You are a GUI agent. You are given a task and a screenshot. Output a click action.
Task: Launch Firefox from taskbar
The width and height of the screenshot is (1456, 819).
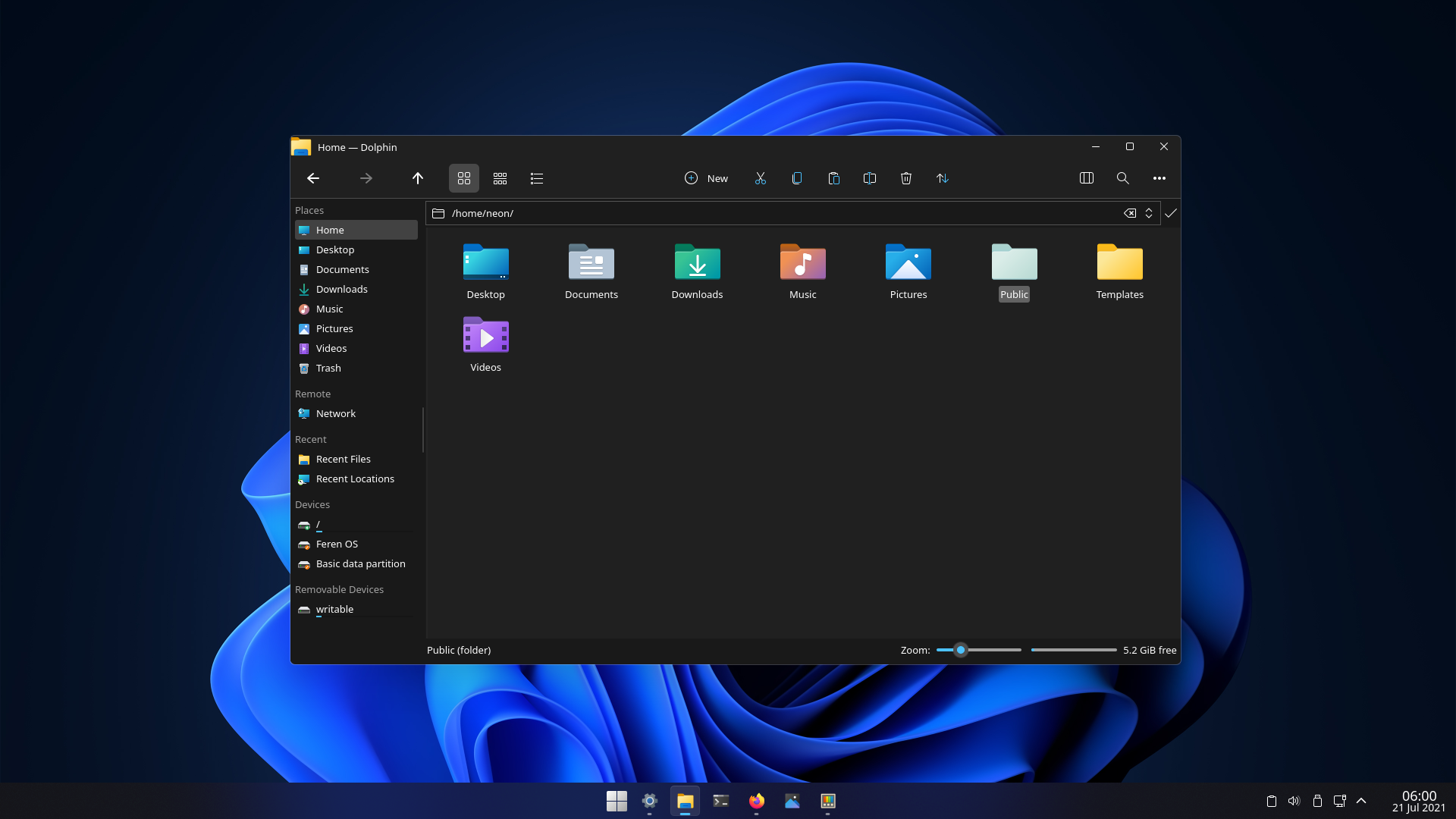[x=757, y=801]
